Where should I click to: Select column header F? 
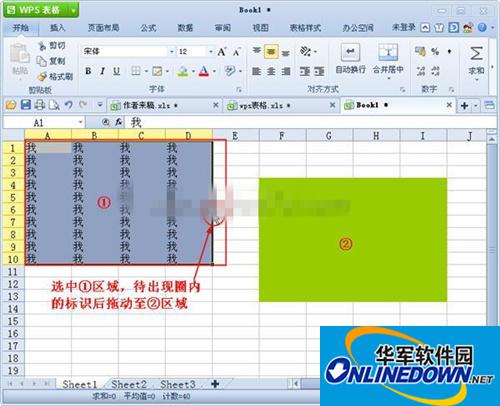[x=282, y=136]
